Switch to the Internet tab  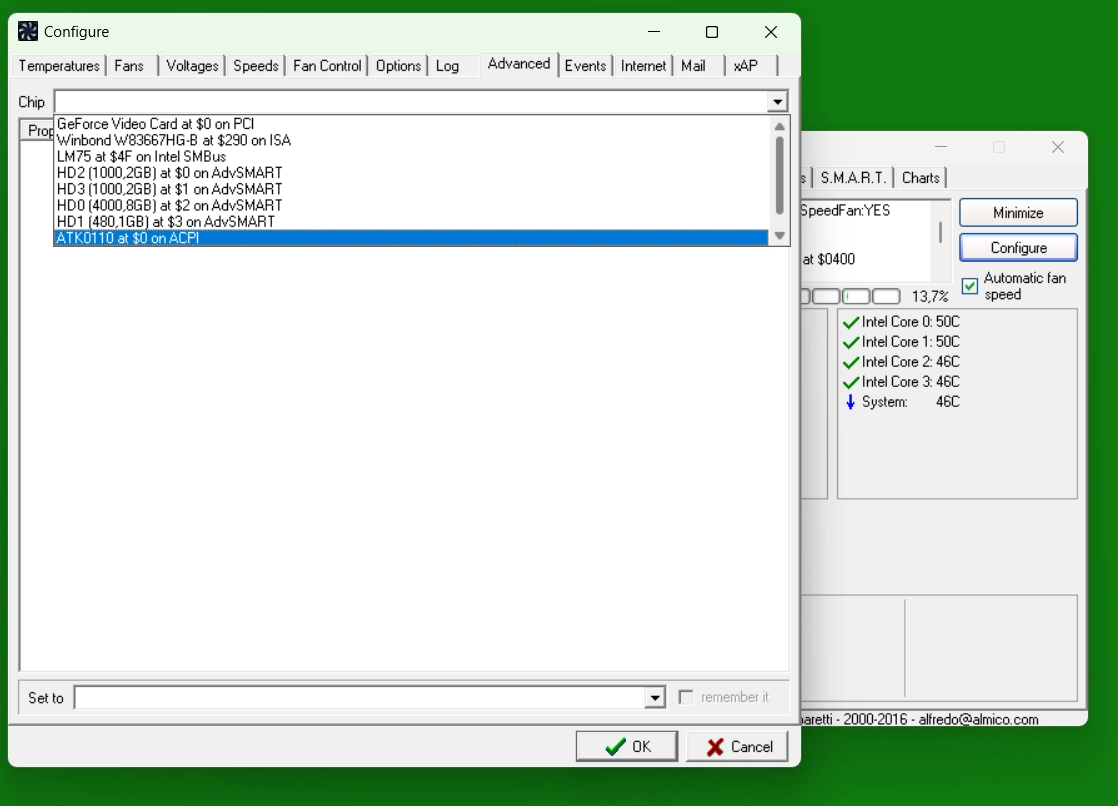[x=642, y=66]
